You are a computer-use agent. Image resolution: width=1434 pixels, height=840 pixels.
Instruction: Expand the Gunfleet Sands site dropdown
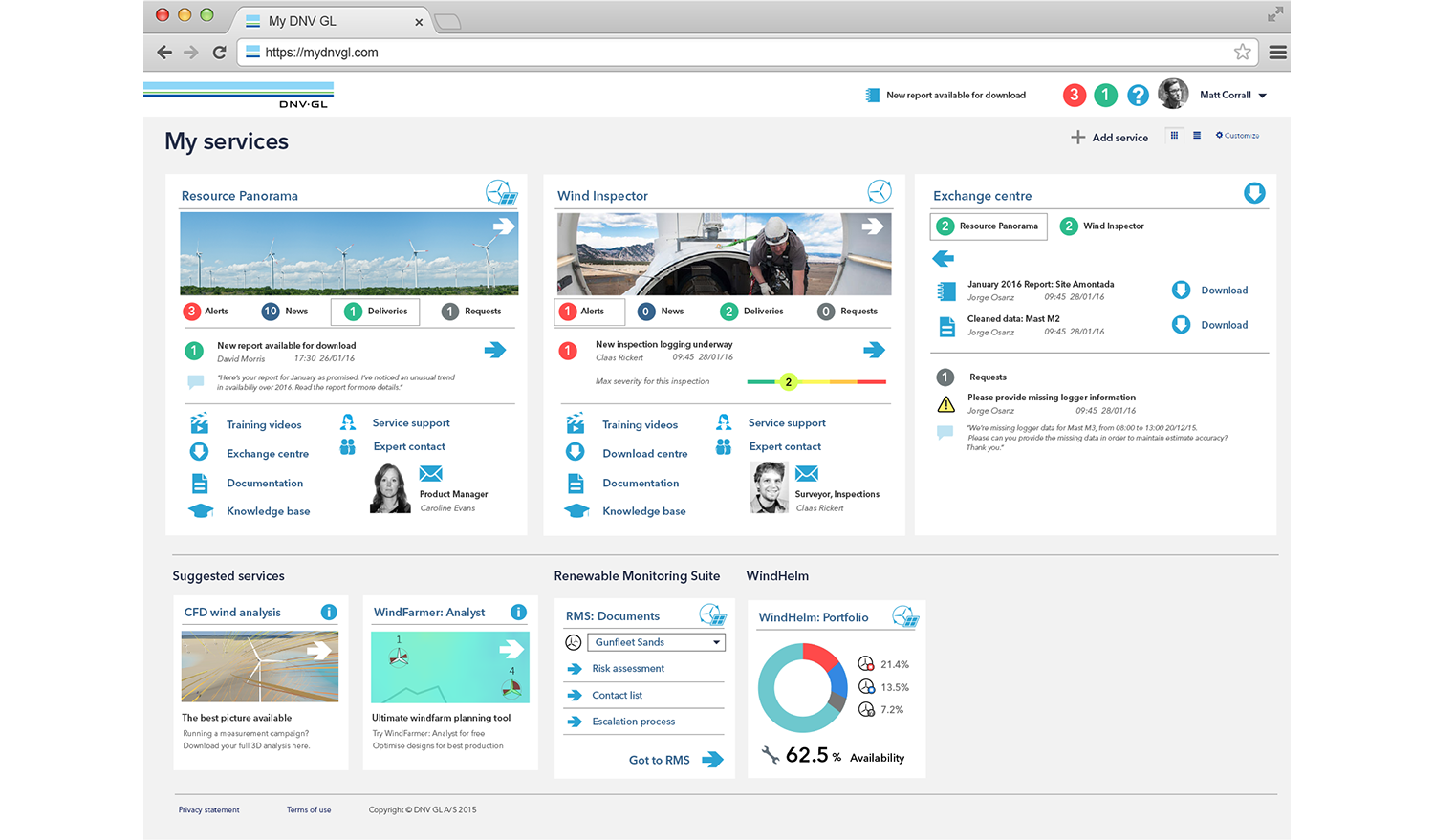coord(656,642)
